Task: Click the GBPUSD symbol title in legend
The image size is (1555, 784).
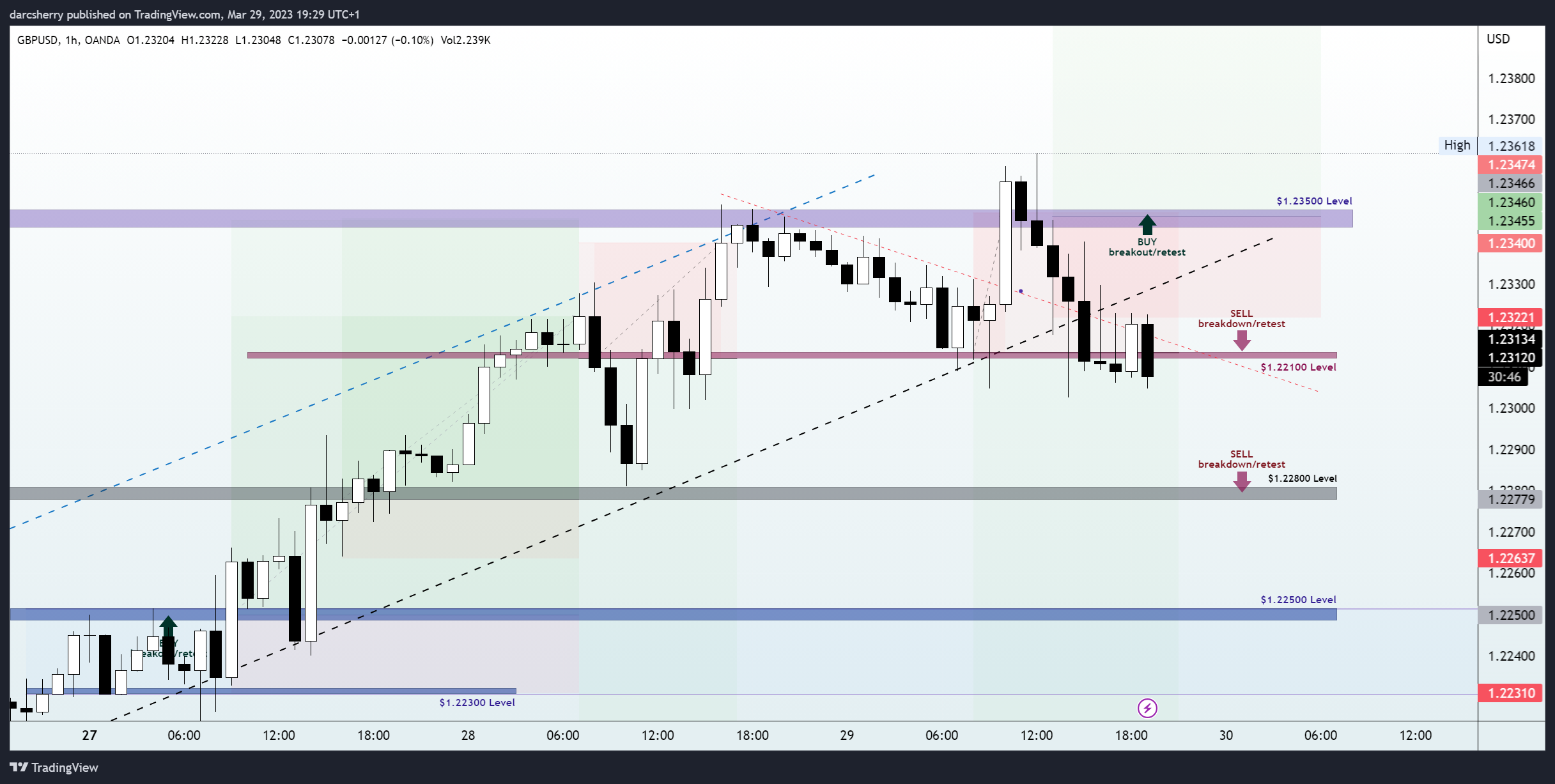Action: coord(38,40)
